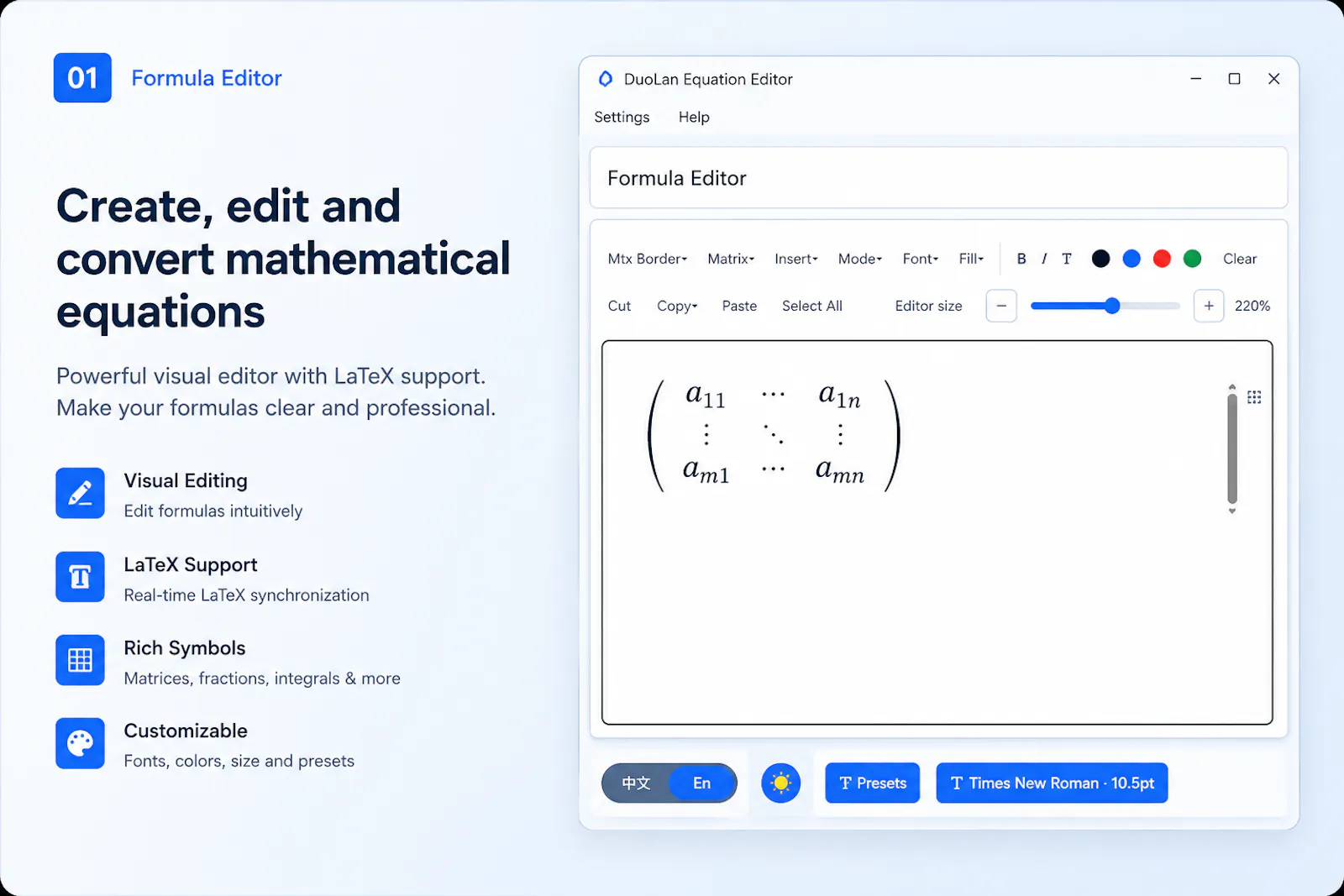The image size is (1344, 896).
Task: Close the DuoLan Equation Editor window
Action: (1274, 79)
